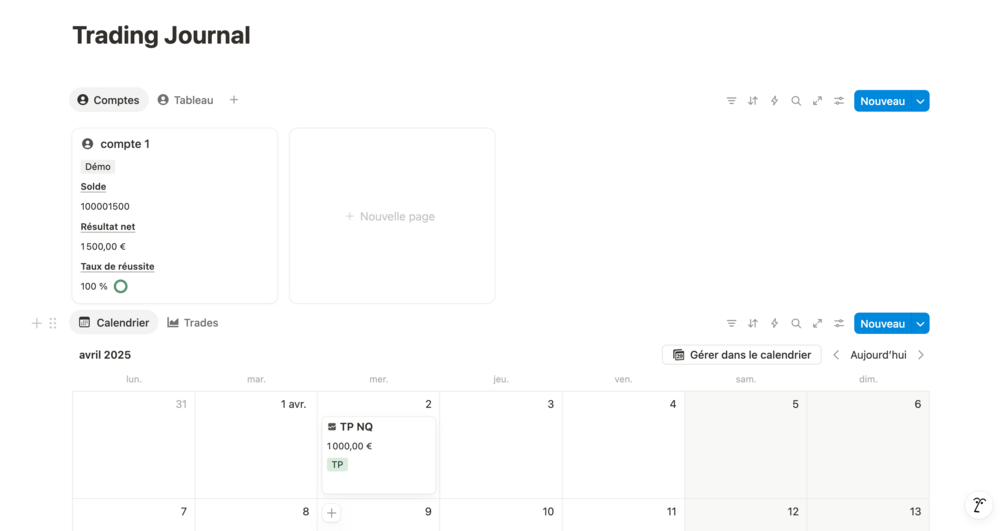Select the April 3 calendar cell
The width and height of the screenshot is (1005, 531).
coord(501,445)
